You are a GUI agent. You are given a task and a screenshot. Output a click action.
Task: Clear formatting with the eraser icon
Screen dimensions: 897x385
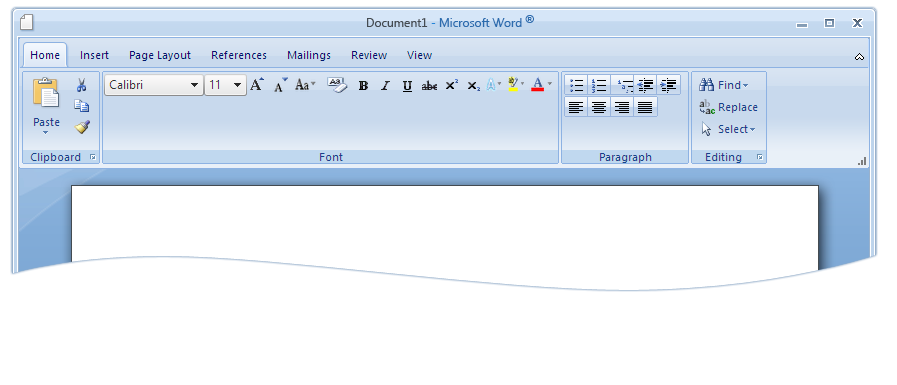(x=338, y=85)
